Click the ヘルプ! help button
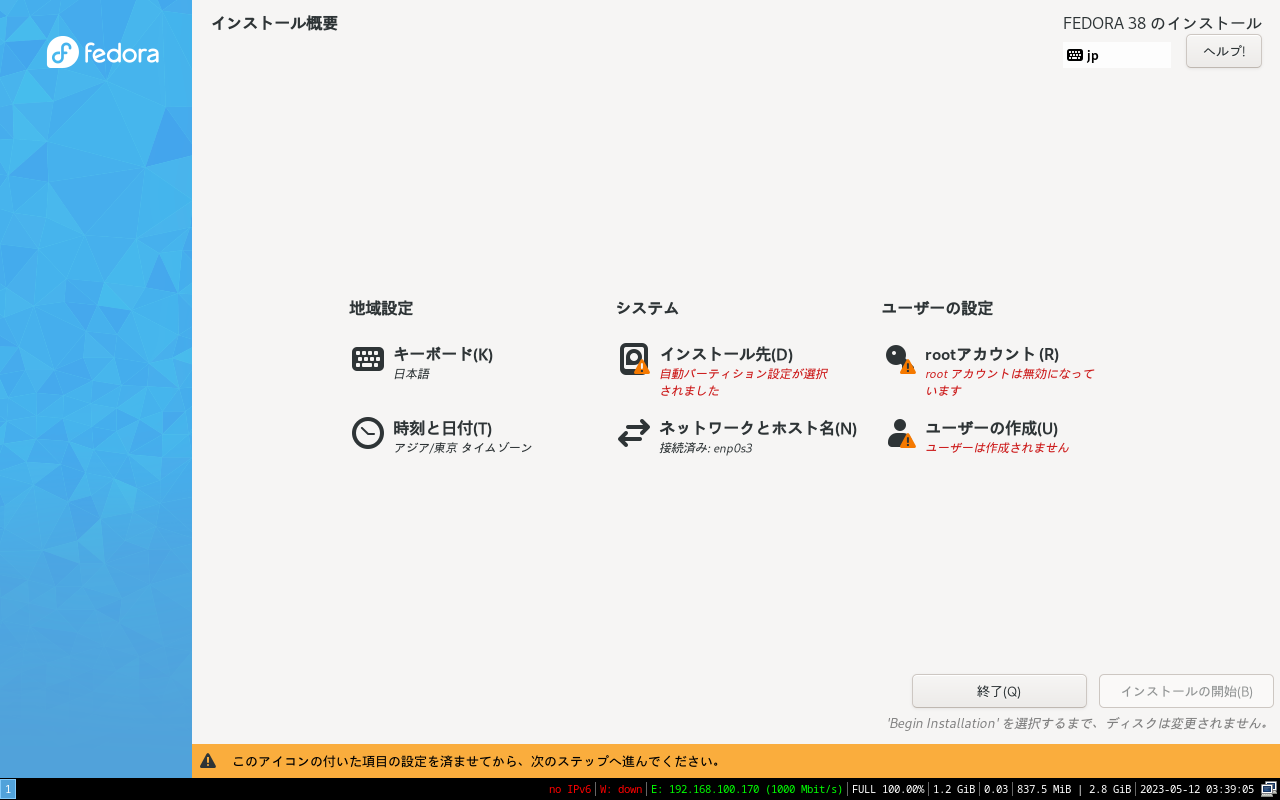The image size is (1280, 800). 1224,51
